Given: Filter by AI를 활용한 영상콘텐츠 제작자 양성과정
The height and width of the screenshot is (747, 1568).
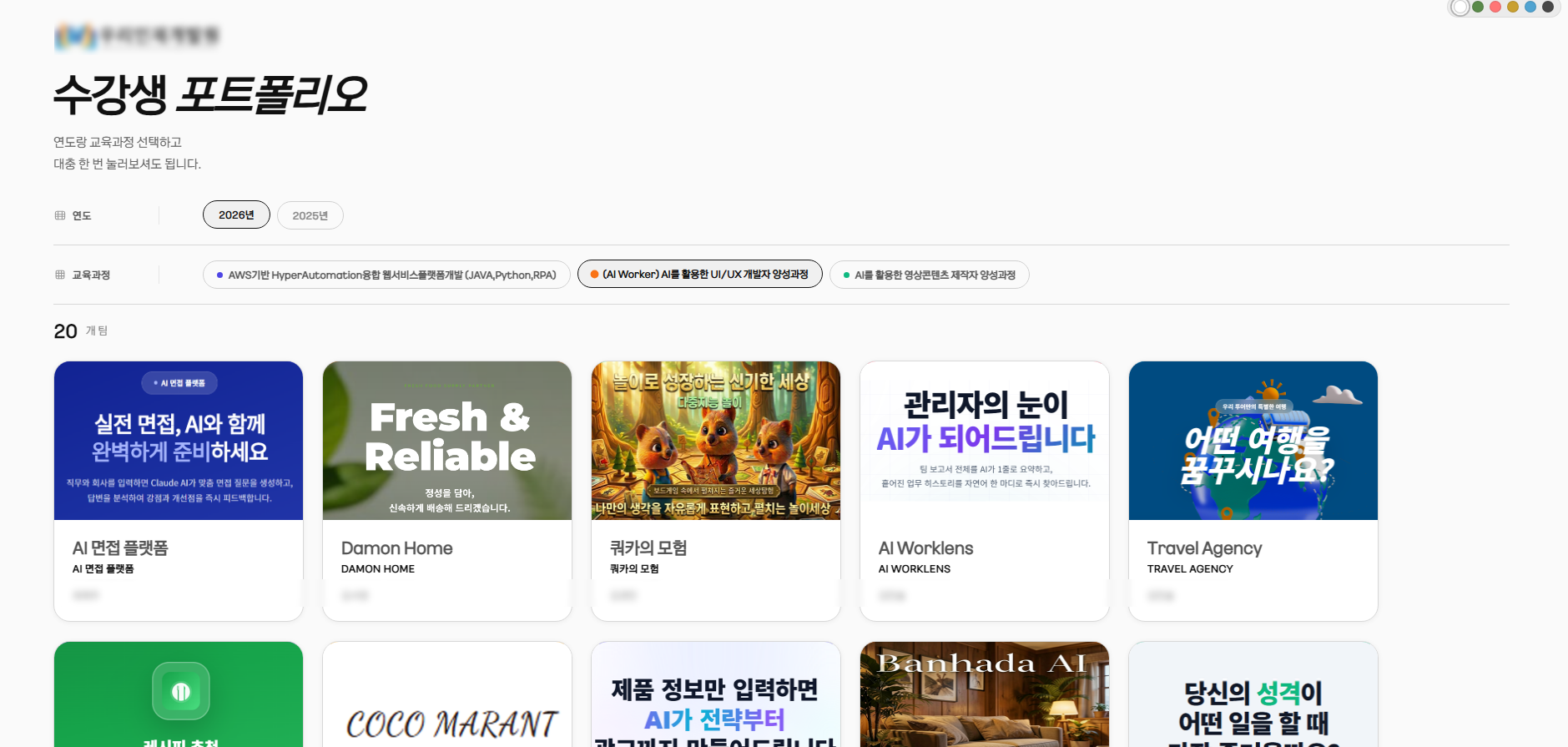Looking at the screenshot, I should [929, 275].
